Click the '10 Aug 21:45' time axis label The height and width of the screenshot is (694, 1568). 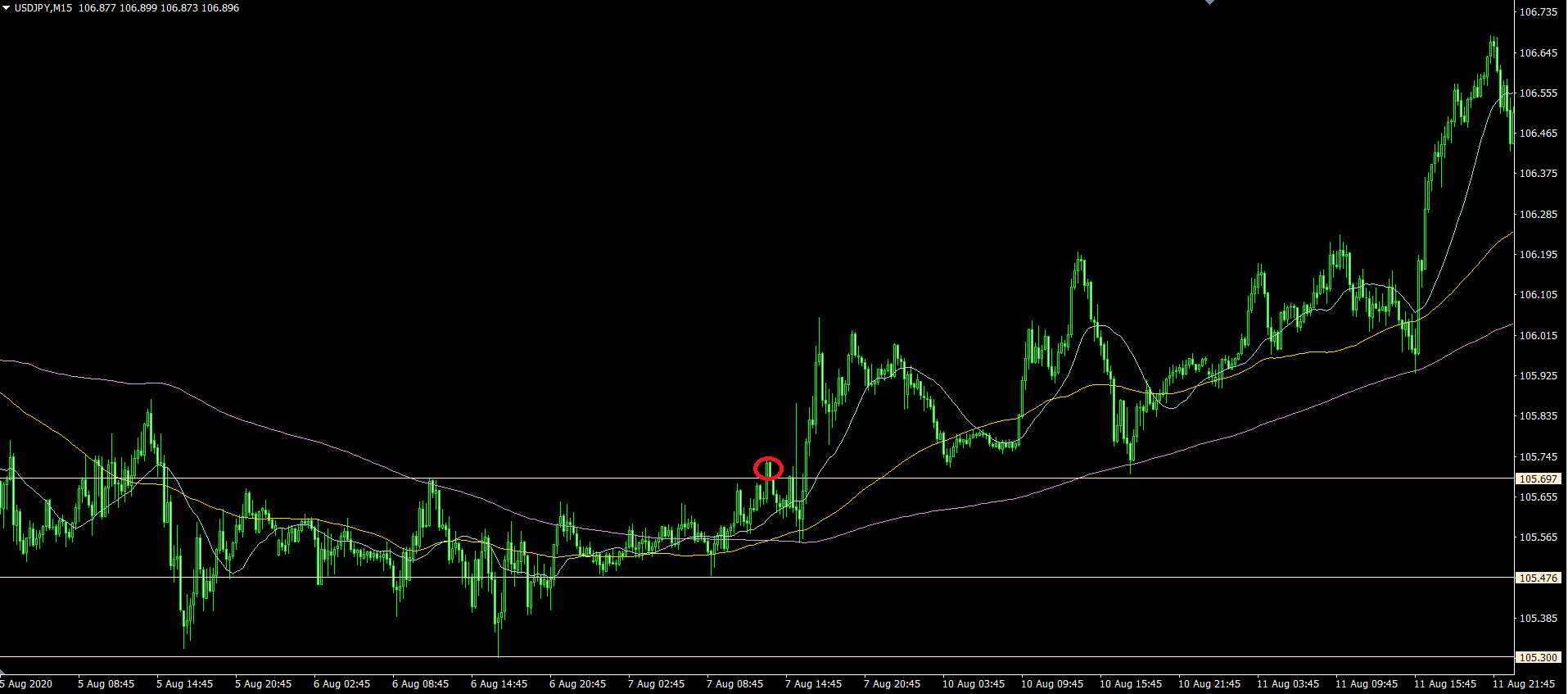click(1209, 684)
